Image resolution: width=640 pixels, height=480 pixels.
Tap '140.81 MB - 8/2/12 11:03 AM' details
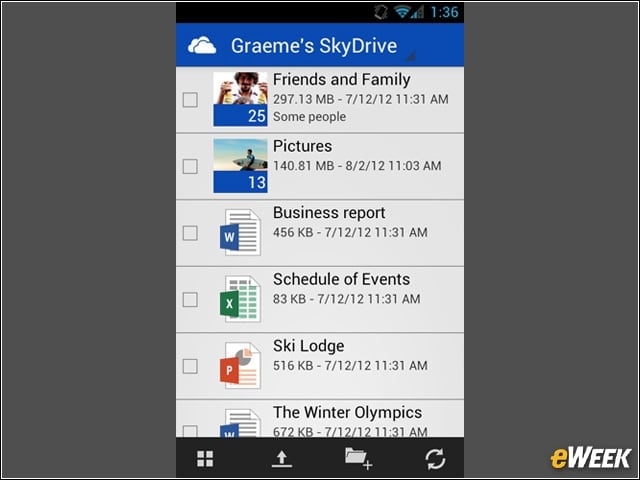tap(357, 166)
